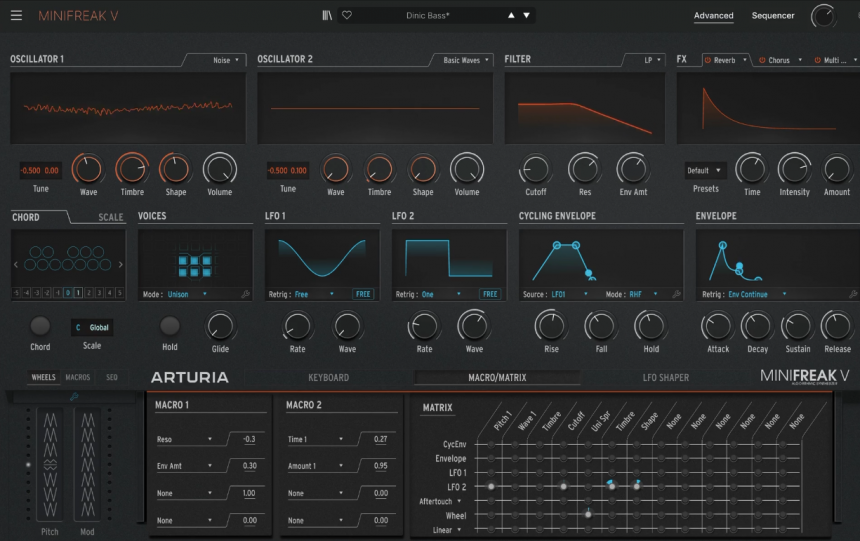Click the Envelope Attack knob
Image resolution: width=860 pixels, height=541 pixels.
point(717,326)
